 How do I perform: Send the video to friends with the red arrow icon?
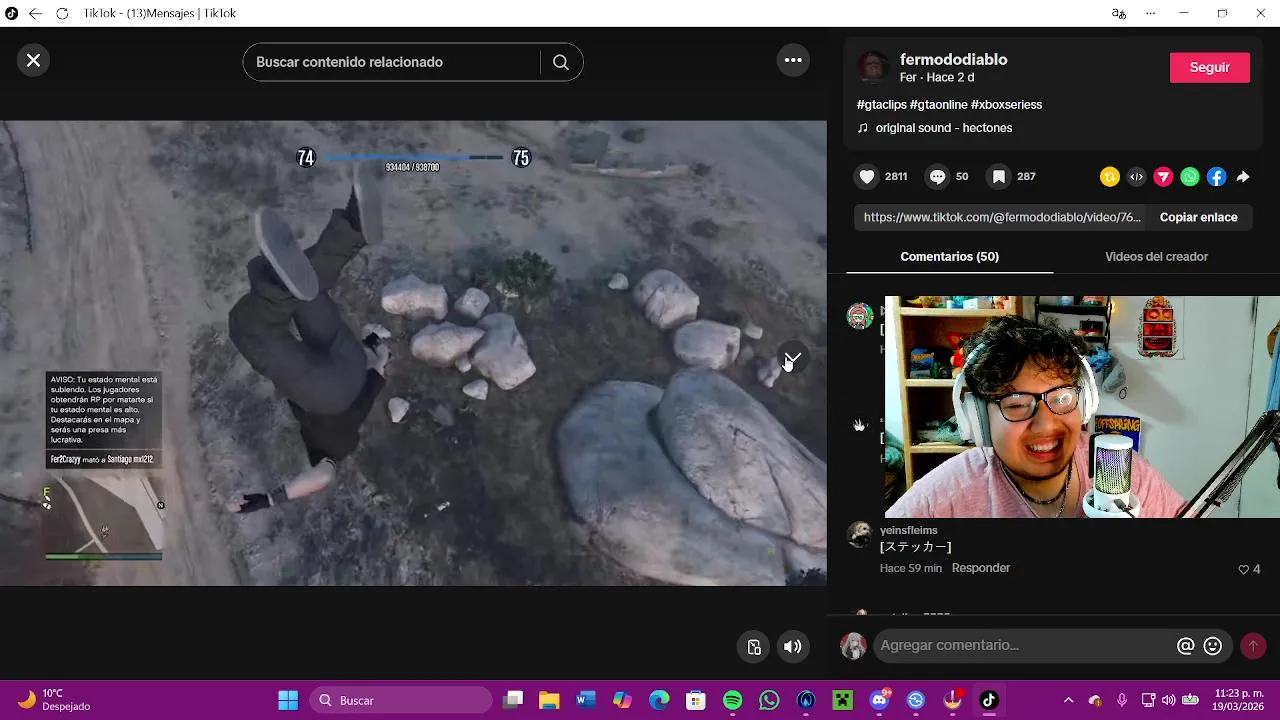click(x=1163, y=177)
